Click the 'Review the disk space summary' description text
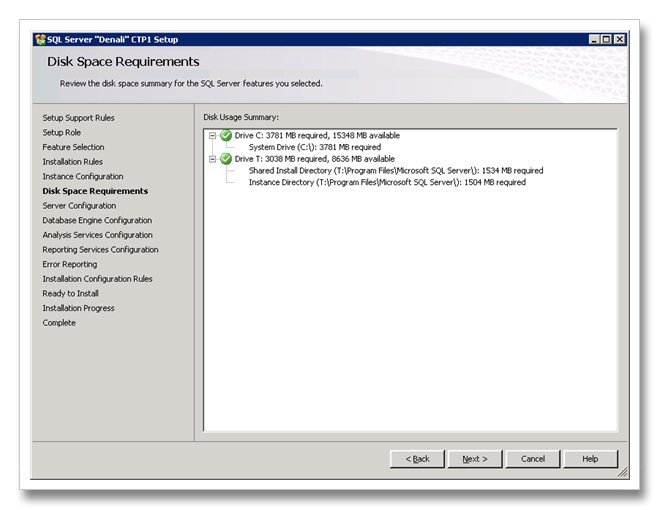The height and width of the screenshot is (510, 660). tap(191, 83)
